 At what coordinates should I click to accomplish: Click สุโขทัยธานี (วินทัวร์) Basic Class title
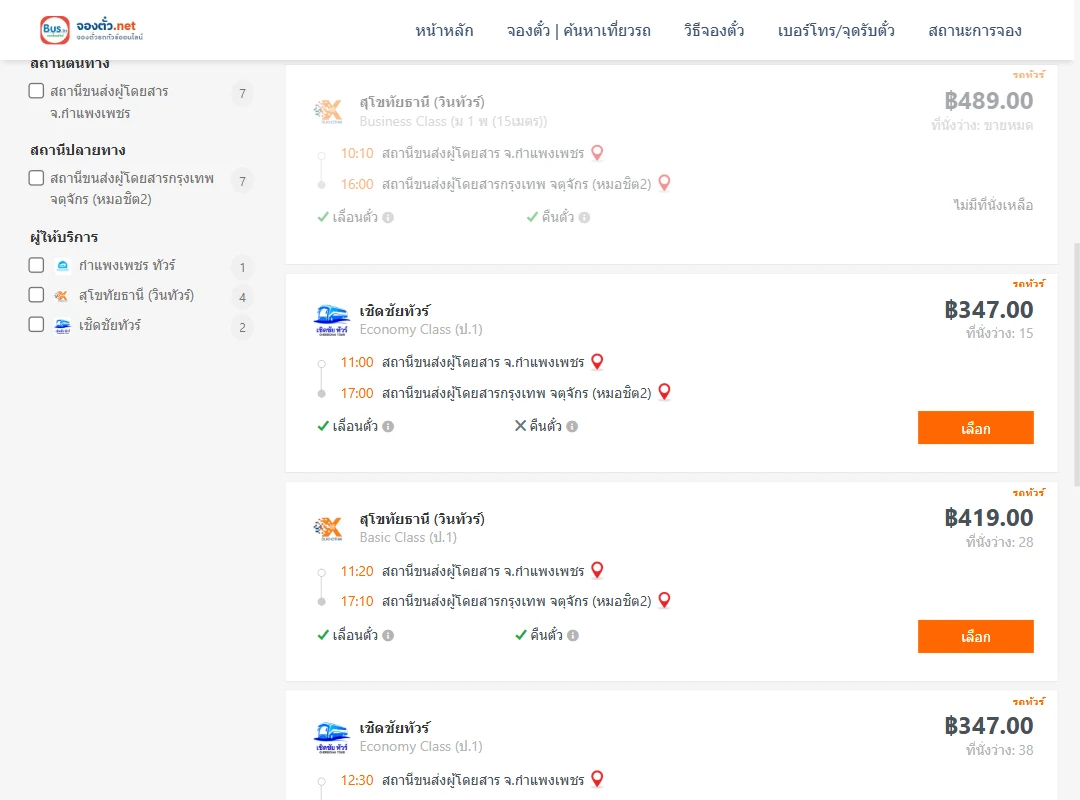422,519
